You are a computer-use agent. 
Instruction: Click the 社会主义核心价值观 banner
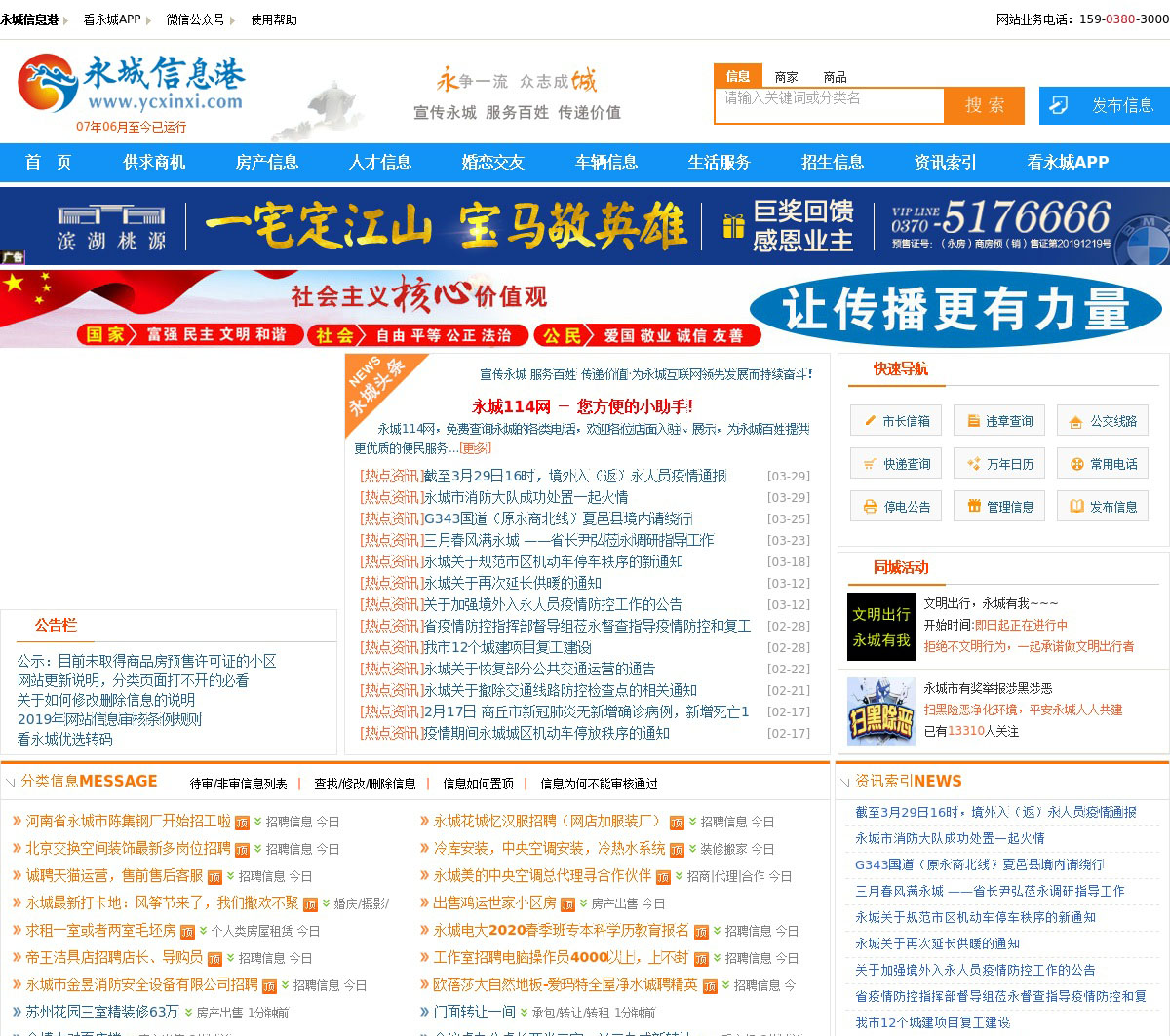click(585, 309)
